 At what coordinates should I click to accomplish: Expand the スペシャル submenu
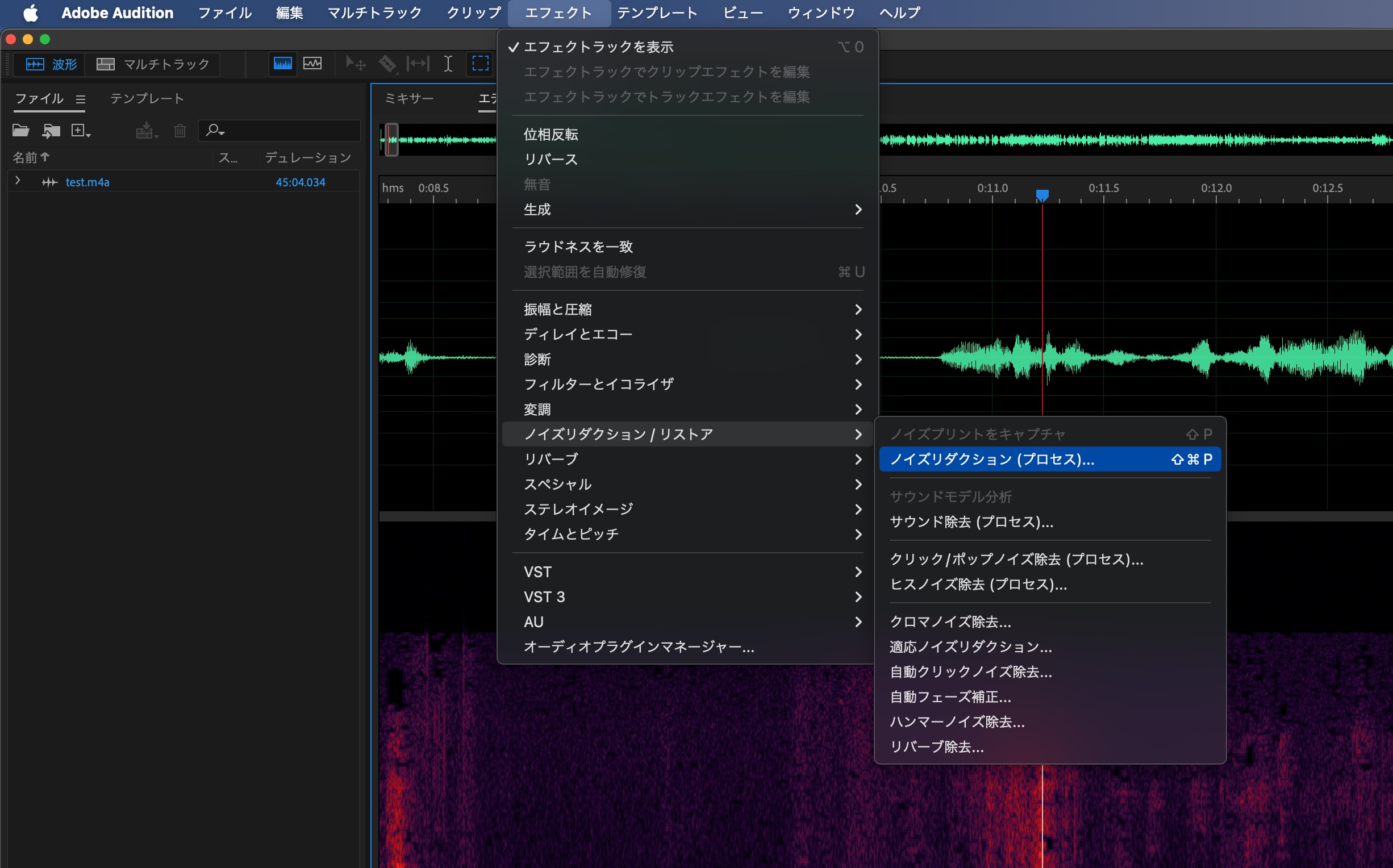click(x=687, y=485)
